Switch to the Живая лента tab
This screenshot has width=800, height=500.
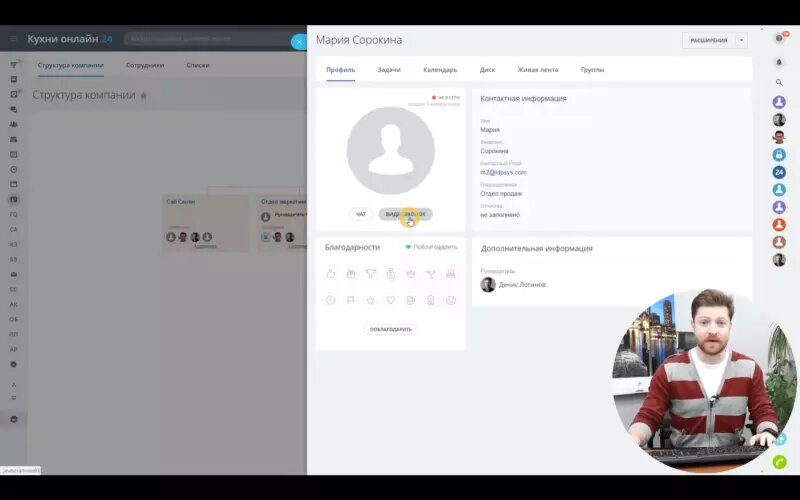click(x=538, y=70)
